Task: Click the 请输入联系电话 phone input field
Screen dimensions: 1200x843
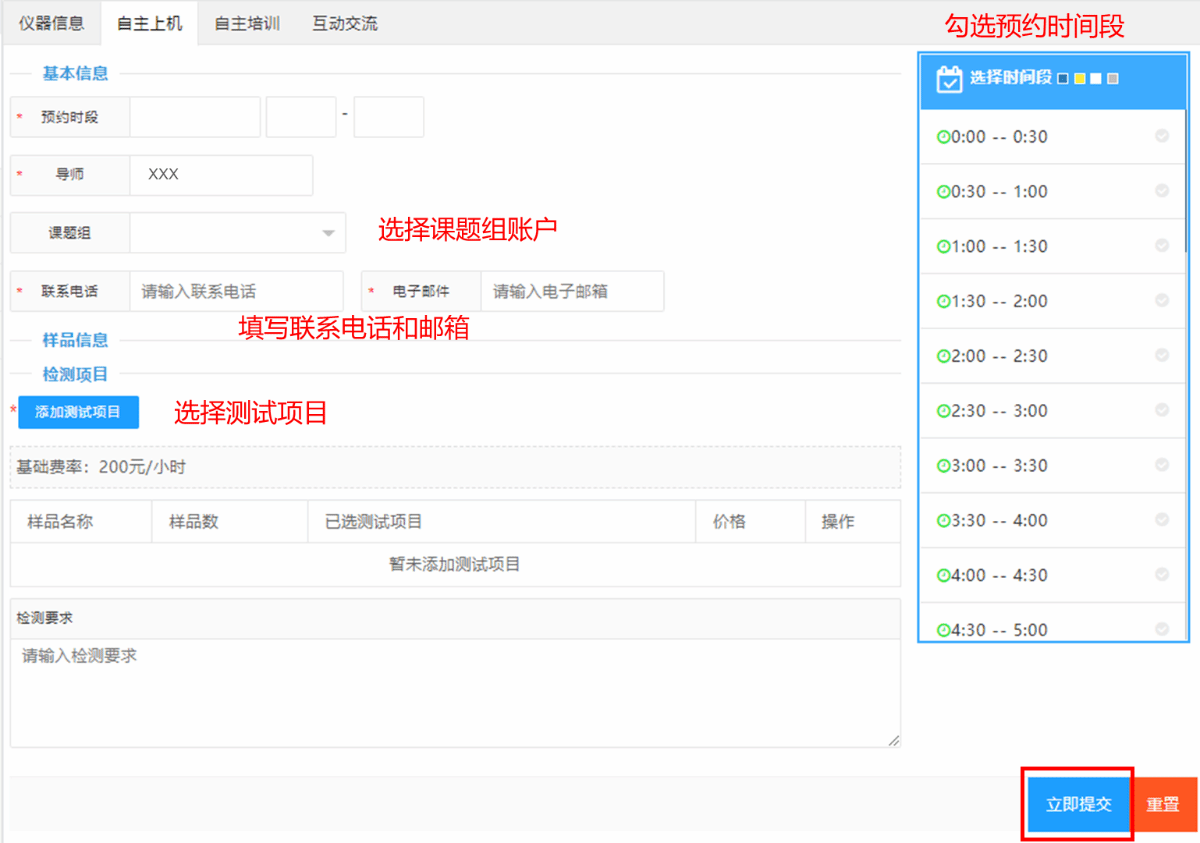Action: point(236,292)
